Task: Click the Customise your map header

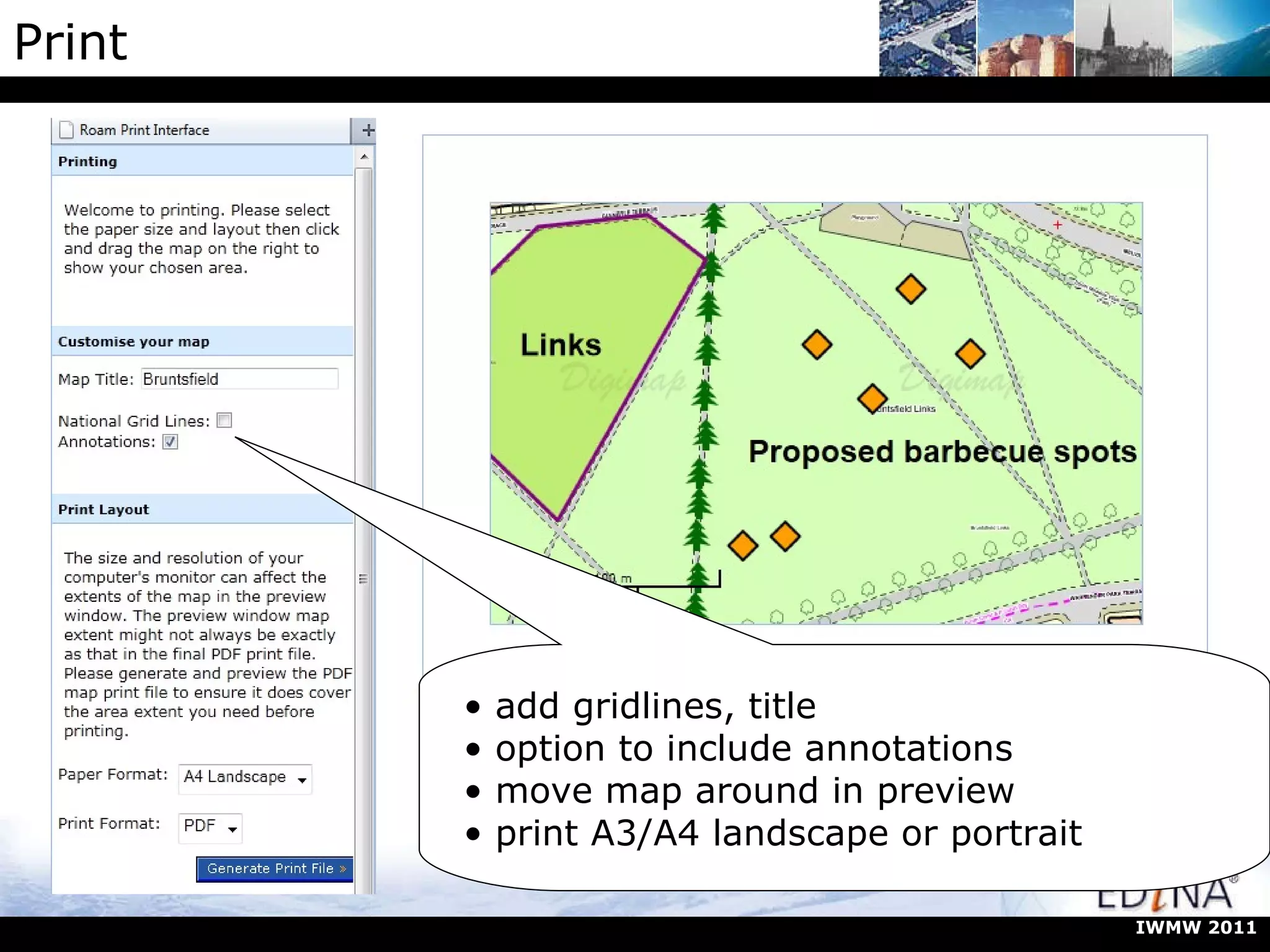Action: click(x=203, y=342)
